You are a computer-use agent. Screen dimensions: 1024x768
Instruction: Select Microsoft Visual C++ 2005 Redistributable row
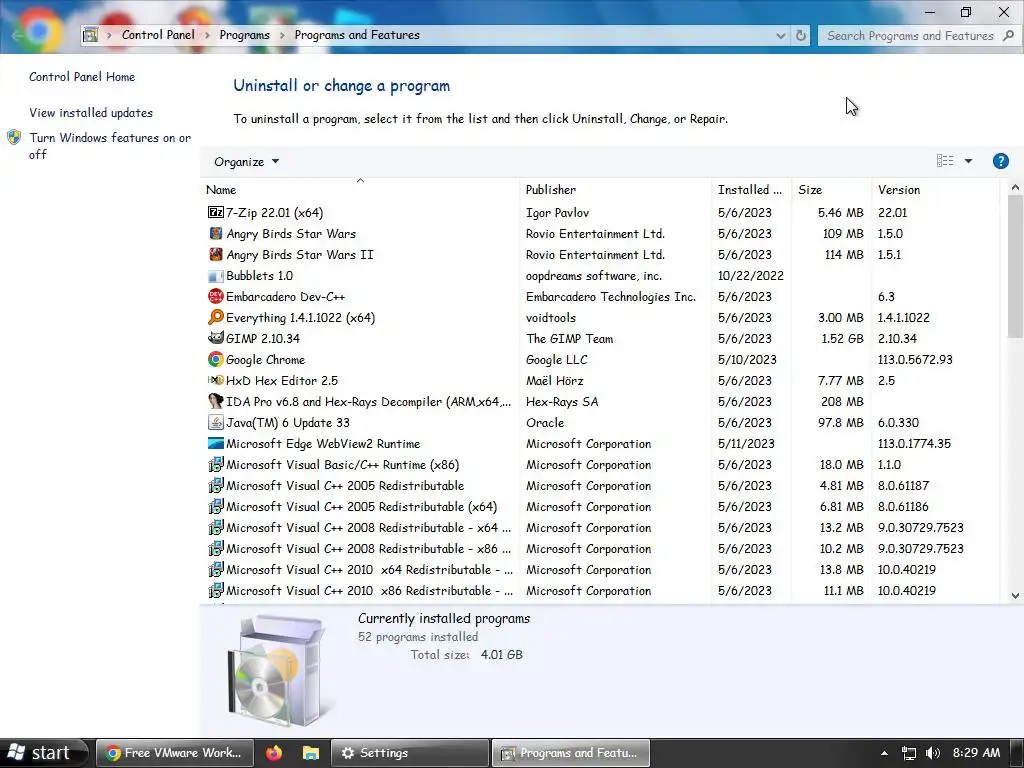600,485
